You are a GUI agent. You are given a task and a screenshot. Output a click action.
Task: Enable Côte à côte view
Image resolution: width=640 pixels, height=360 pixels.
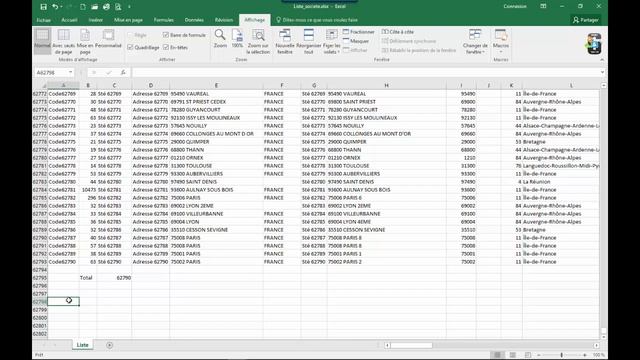coord(398,32)
